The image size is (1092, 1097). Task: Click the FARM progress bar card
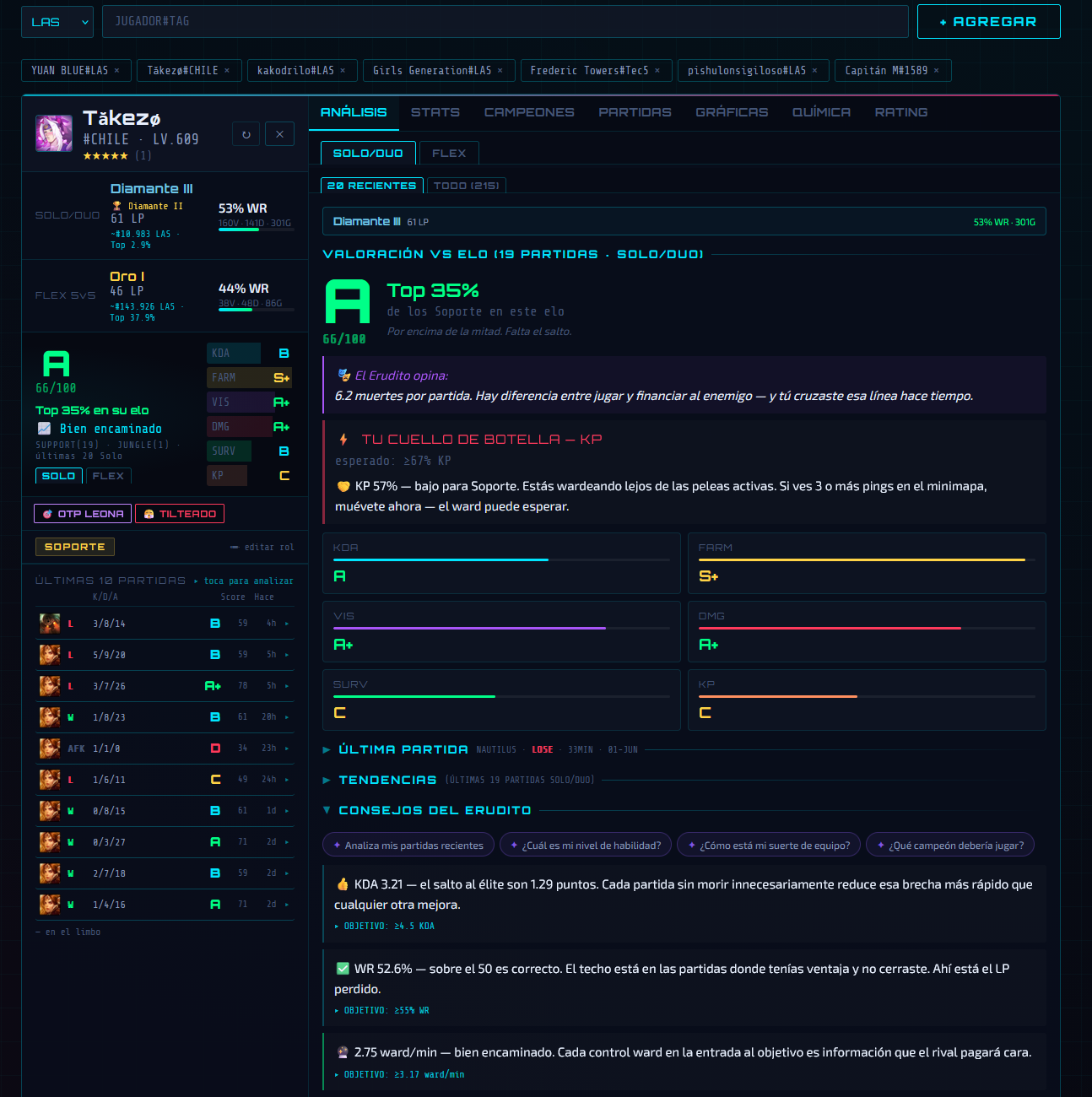pos(867,563)
